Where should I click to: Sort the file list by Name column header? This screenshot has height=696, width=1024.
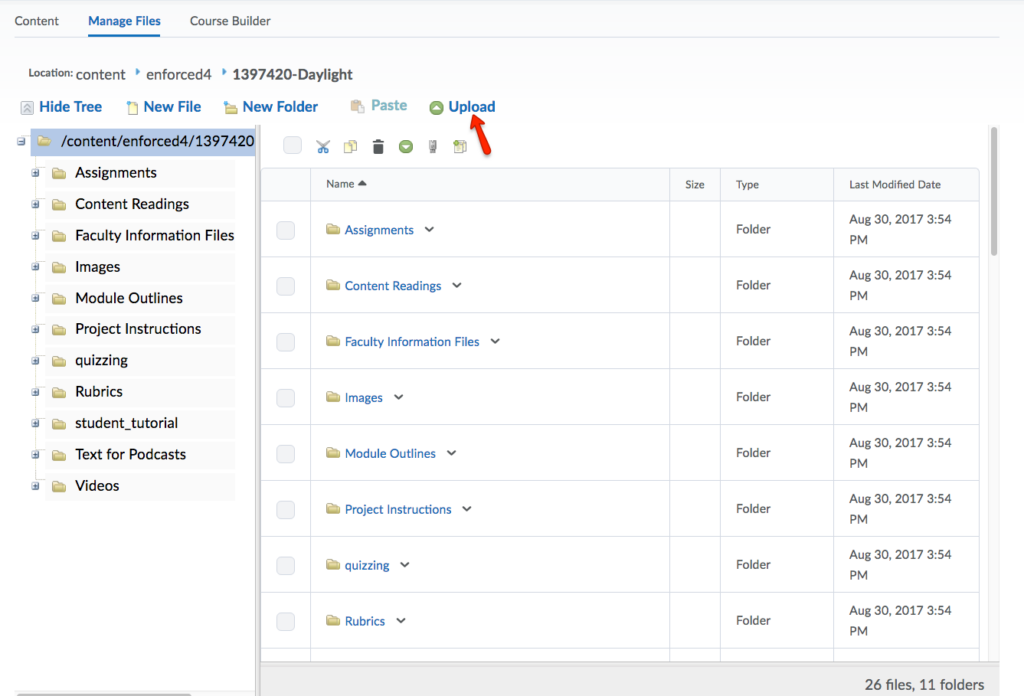340,184
